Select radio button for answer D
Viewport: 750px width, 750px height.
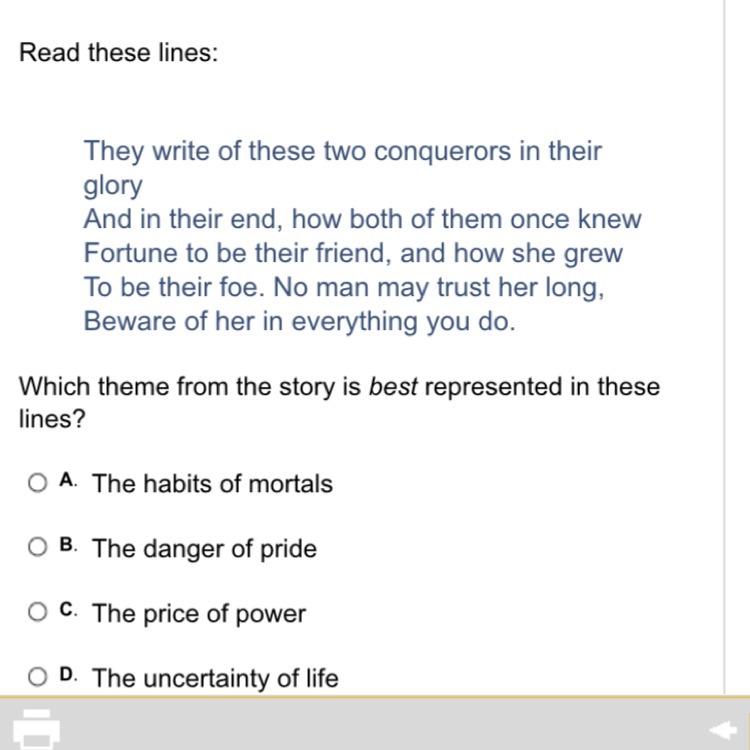point(37,677)
